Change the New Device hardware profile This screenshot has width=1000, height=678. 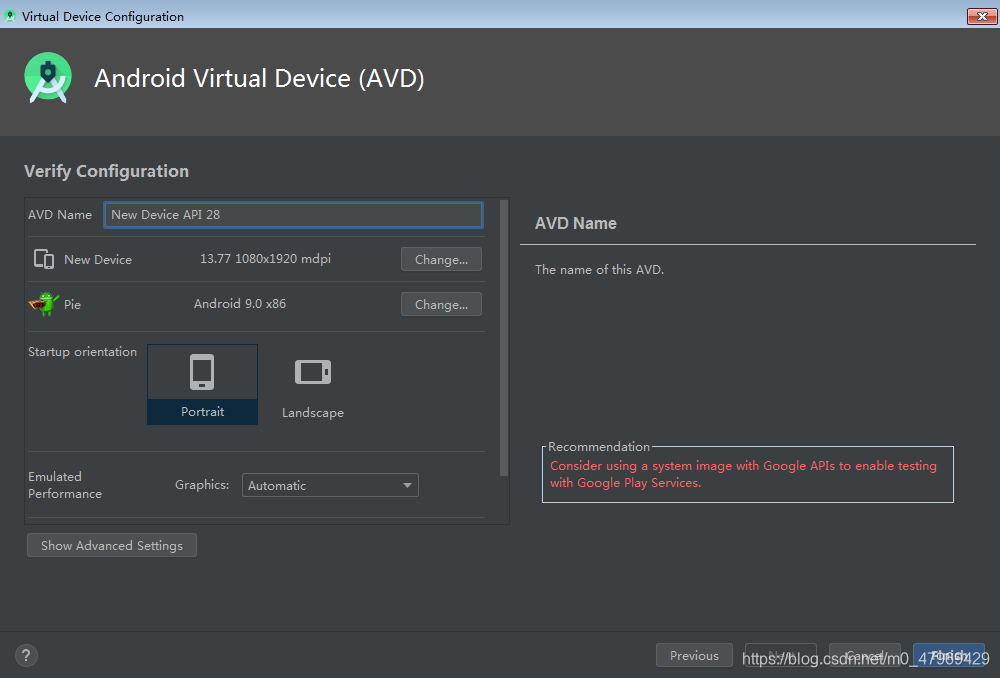coord(441,260)
